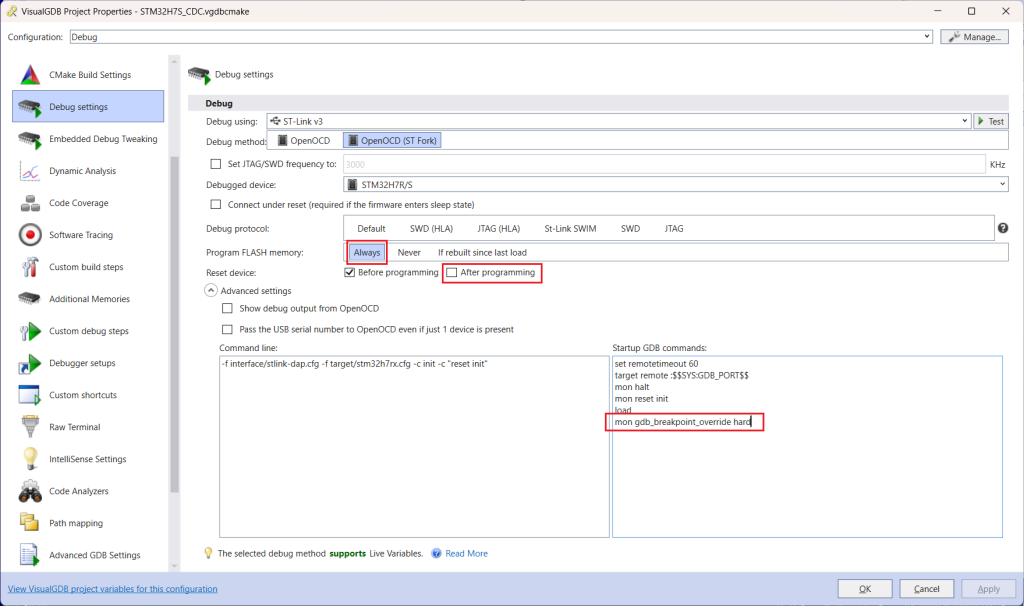Click the Debug settings header chip icon
This screenshot has height=606, width=1024.
(x=199, y=75)
